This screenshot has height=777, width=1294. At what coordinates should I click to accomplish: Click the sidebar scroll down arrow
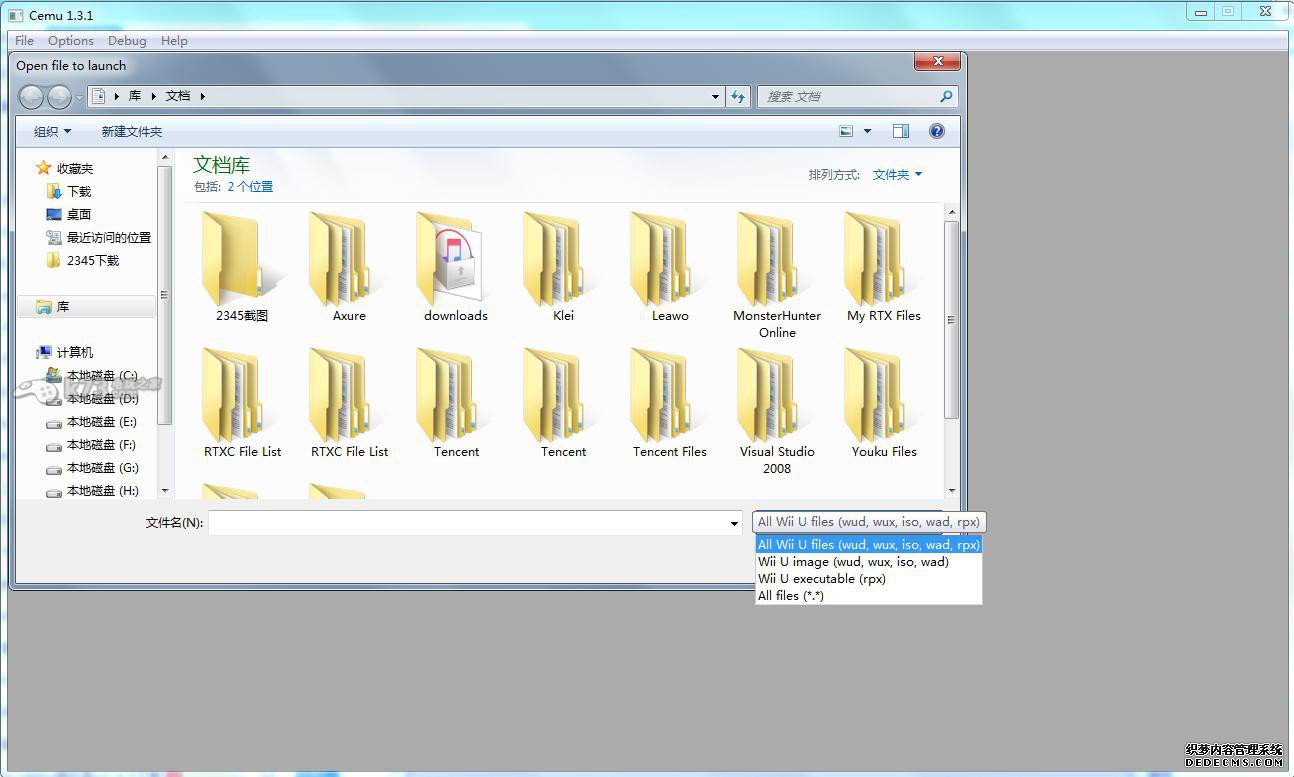165,491
